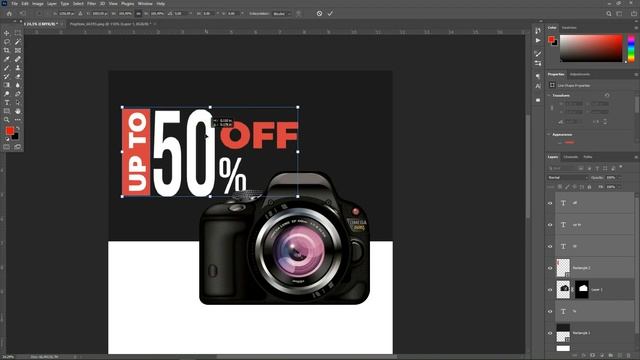
Task: Open the Layer menu
Action: pyautogui.click(x=52, y=3)
